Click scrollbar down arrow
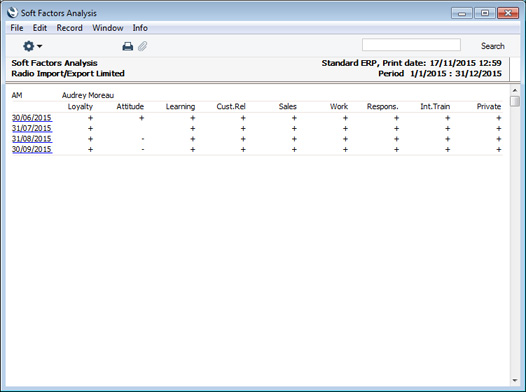The image size is (526, 392). (x=515, y=380)
